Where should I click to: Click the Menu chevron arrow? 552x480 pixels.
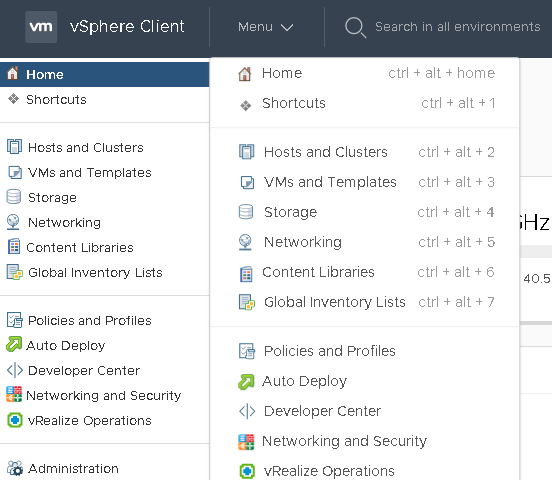(x=287, y=27)
